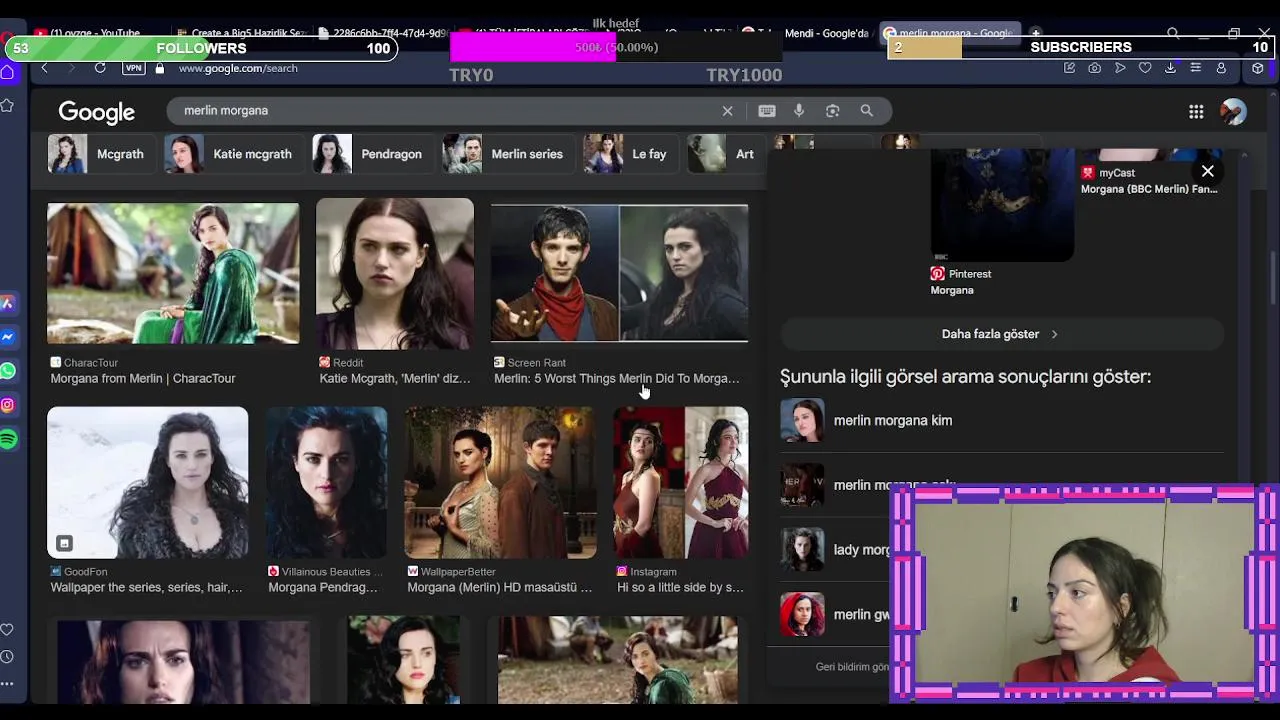Screen dimensions: 1280x720
Task: Open the CharacTour green dress image
Action: click(173, 274)
